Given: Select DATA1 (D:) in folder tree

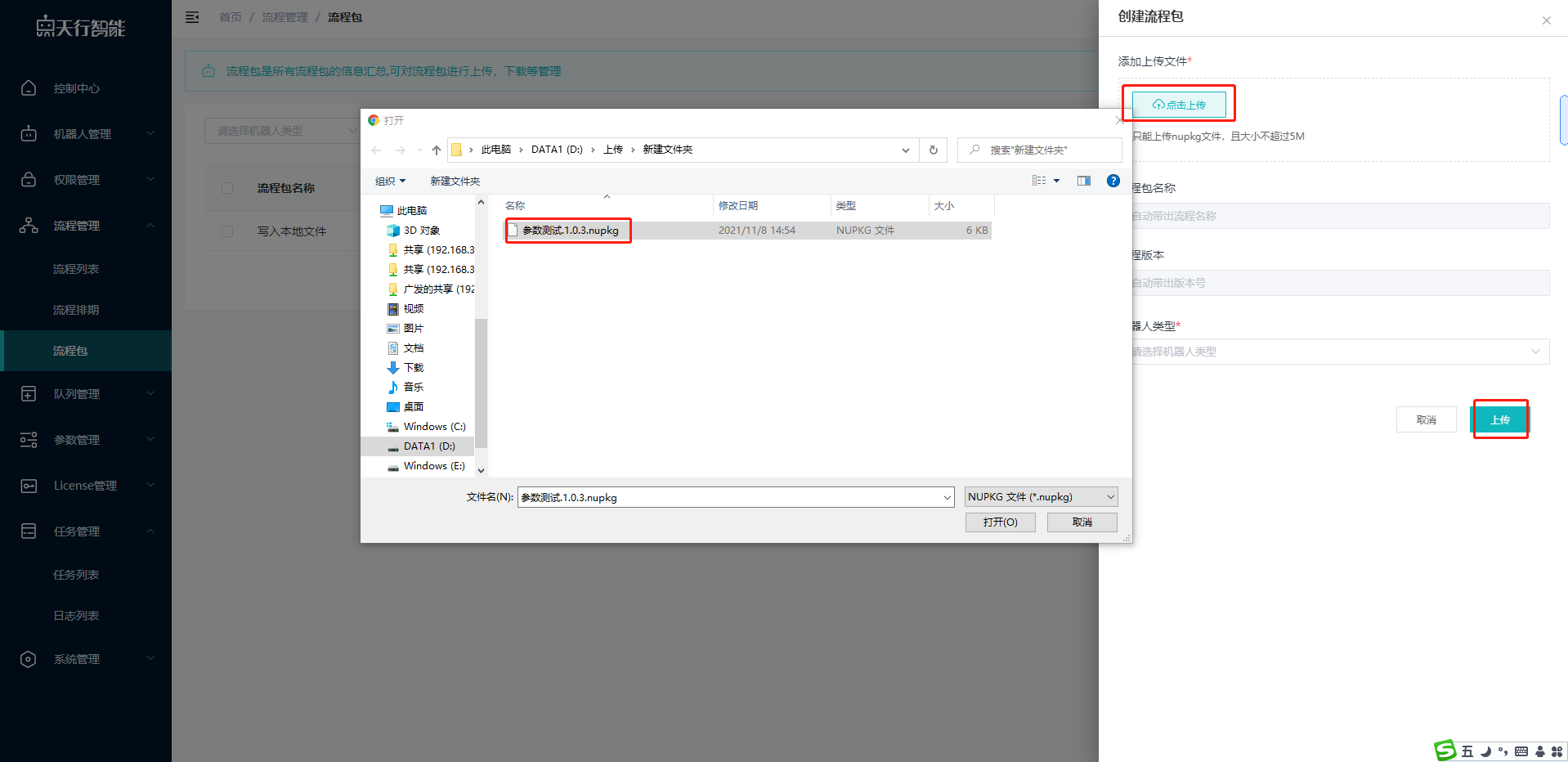Looking at the screenshot, I should coord(429,446).
